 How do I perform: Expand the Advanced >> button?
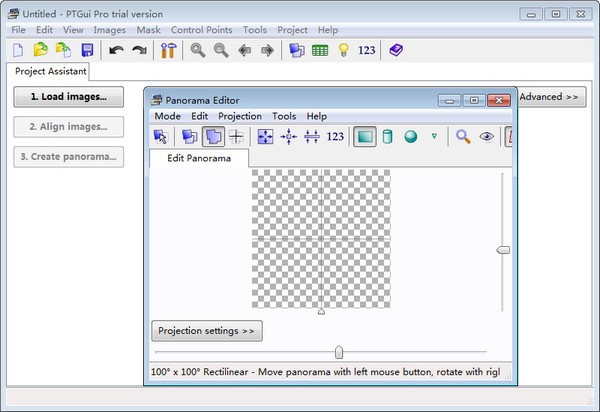point(551,97)
